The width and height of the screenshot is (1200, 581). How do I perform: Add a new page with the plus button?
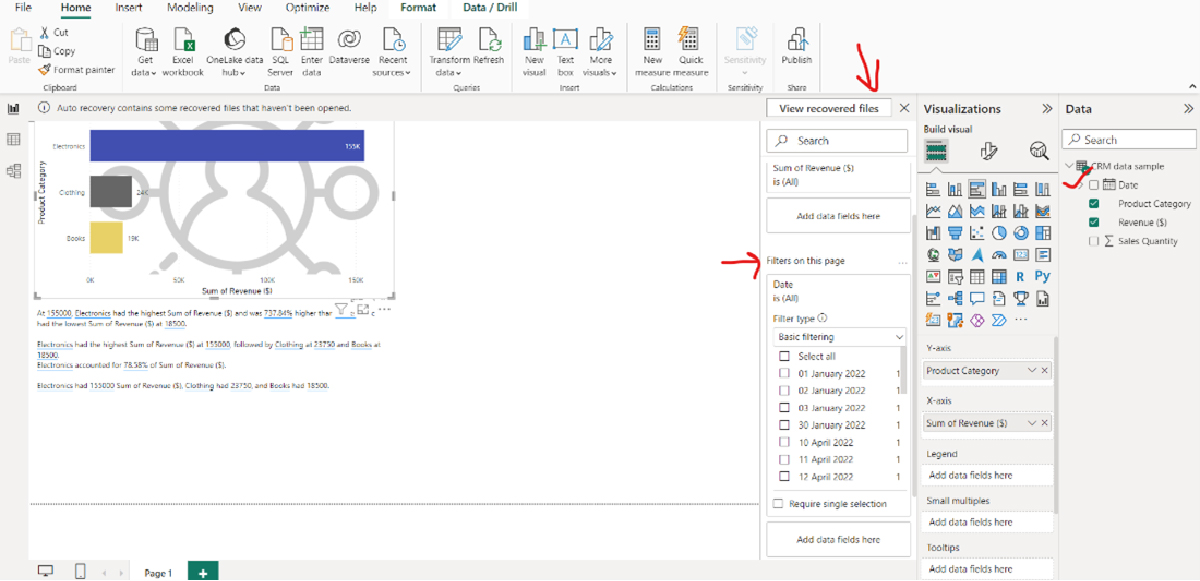tap(203, 572)
